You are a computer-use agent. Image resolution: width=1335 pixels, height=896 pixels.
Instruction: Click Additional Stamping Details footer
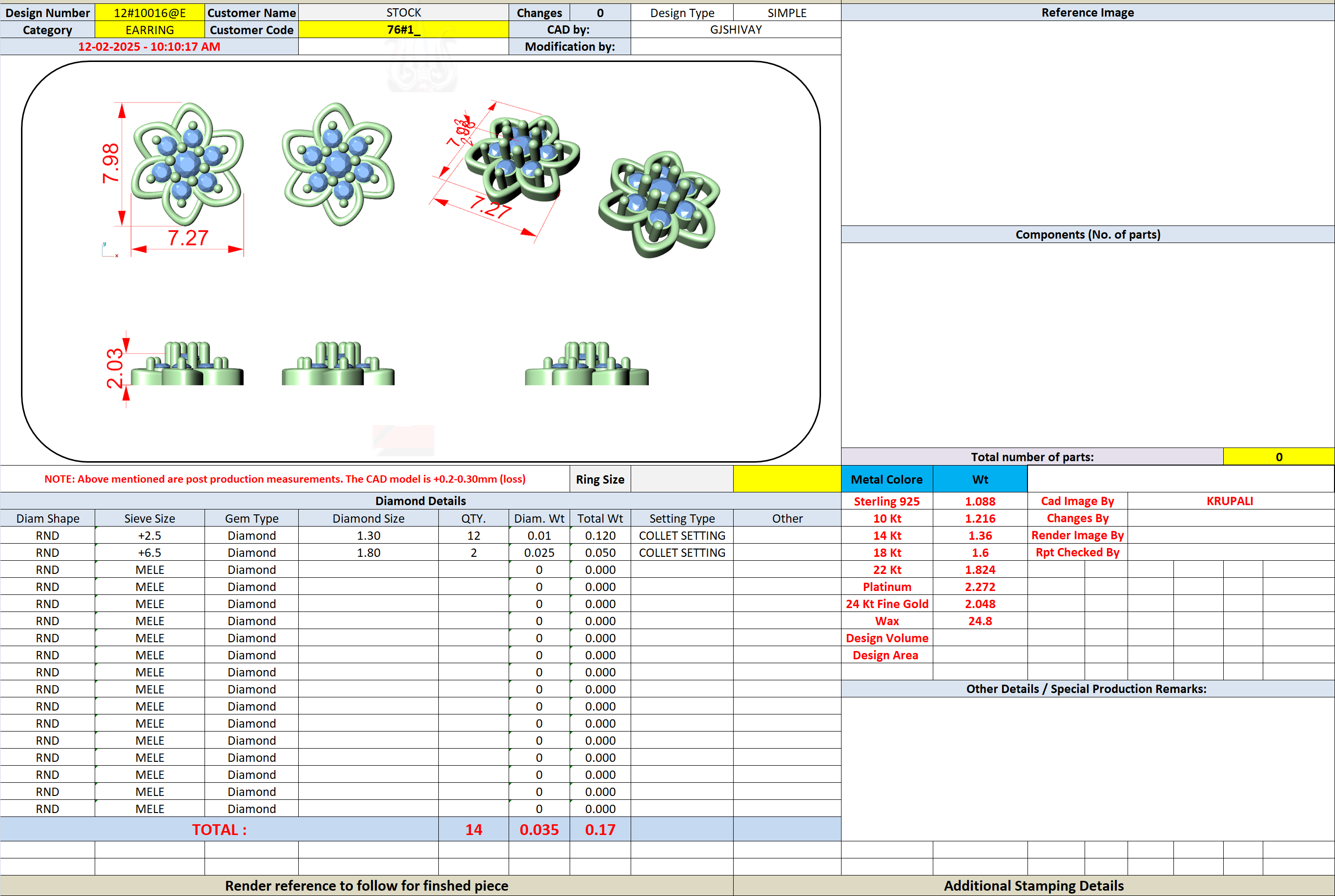point(1034,886)
